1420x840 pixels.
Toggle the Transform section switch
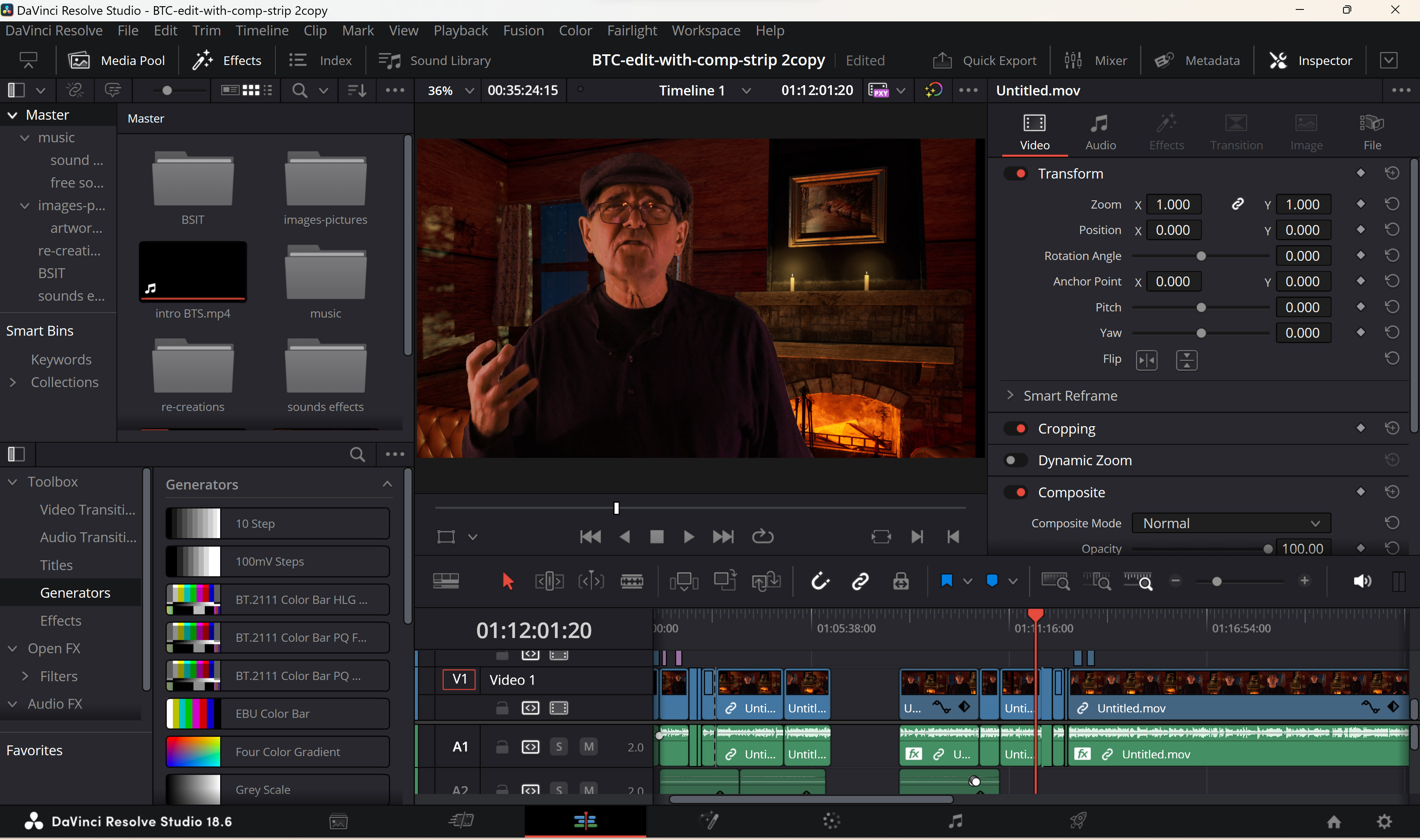1016,173
